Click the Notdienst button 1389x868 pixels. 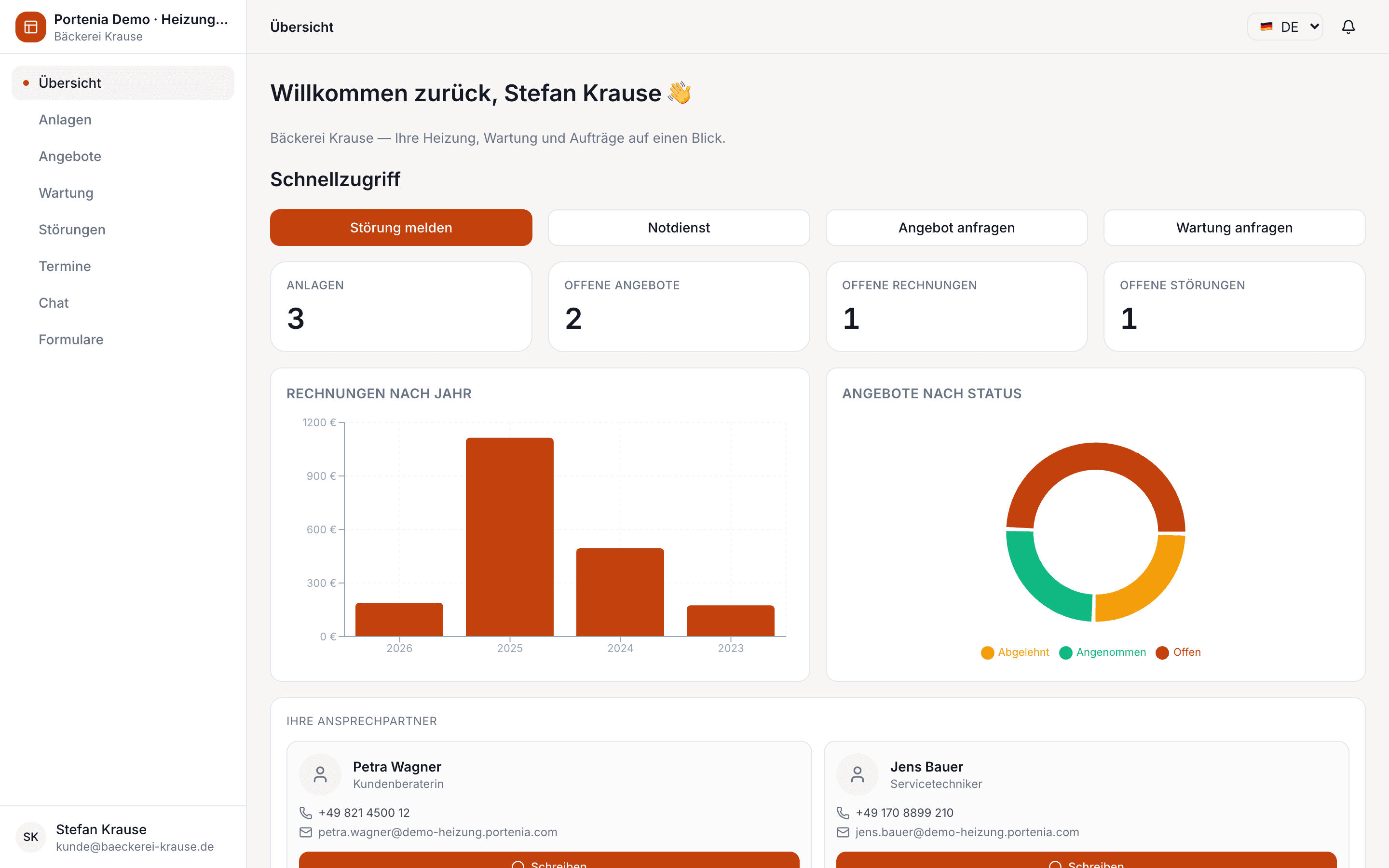pos(679,228)
